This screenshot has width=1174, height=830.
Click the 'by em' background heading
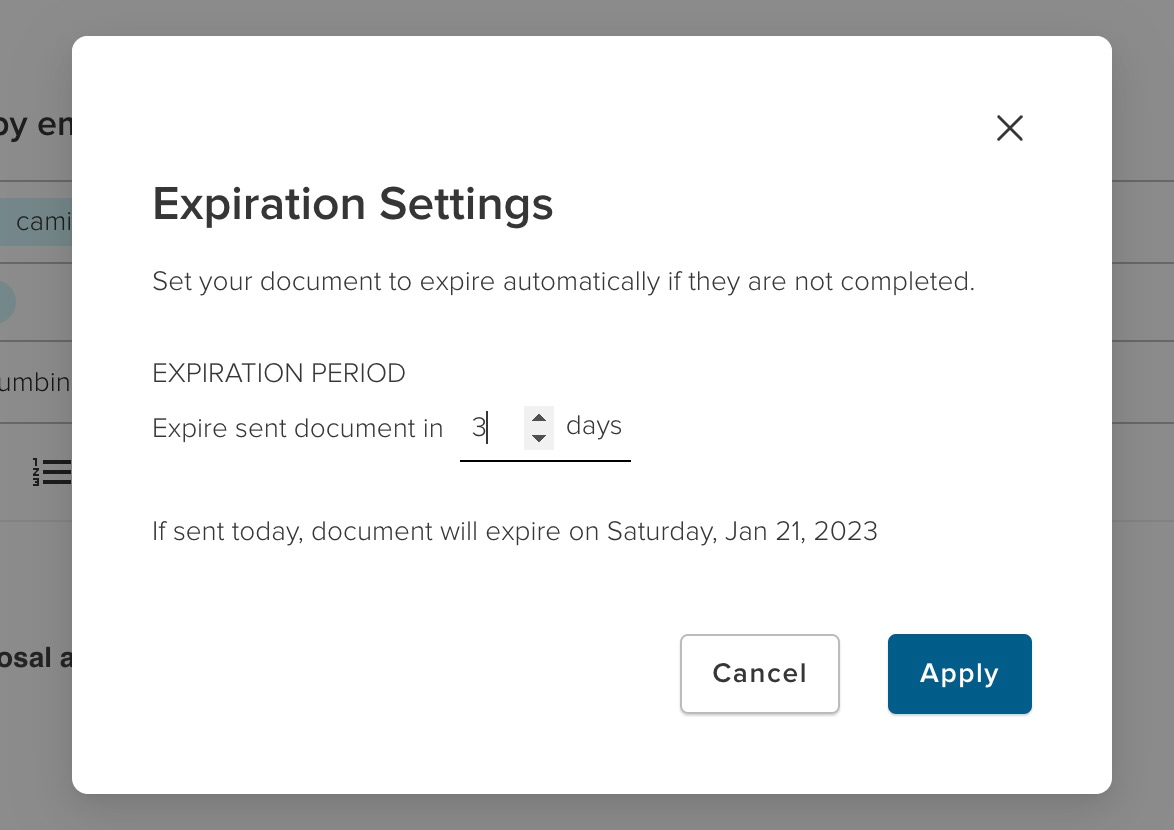click(36, 126)
